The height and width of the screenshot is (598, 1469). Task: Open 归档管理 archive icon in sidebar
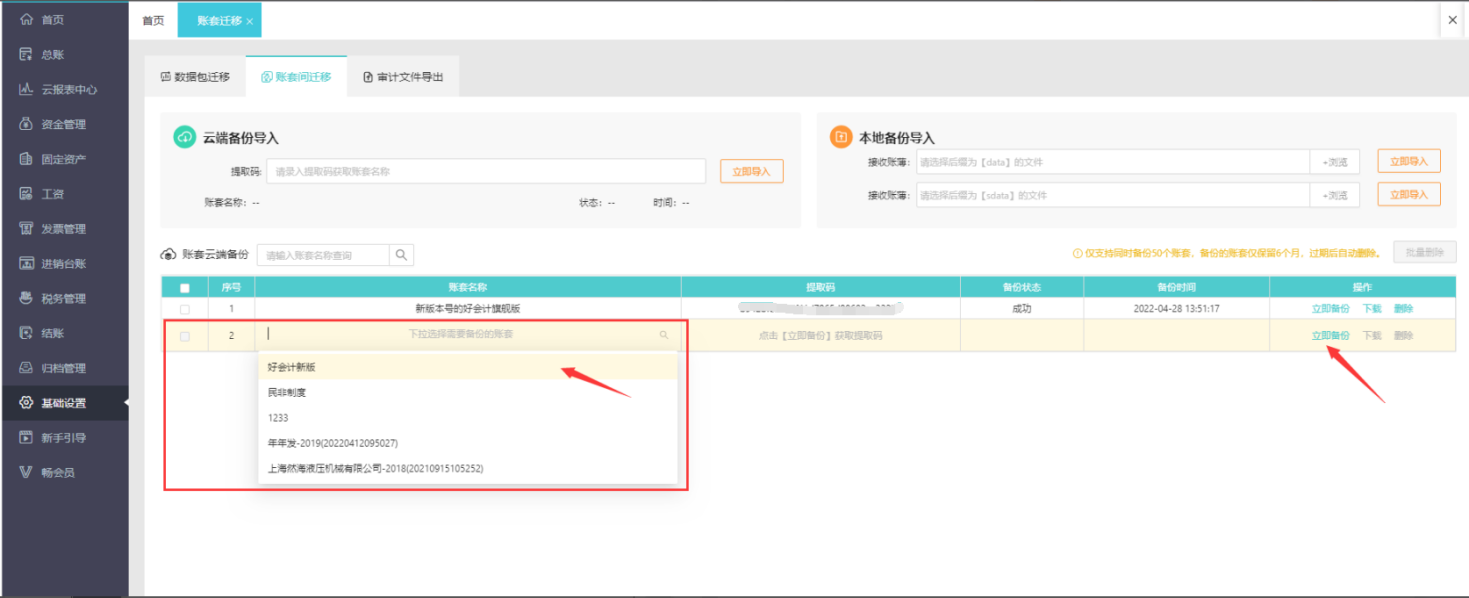pos(27,368)
